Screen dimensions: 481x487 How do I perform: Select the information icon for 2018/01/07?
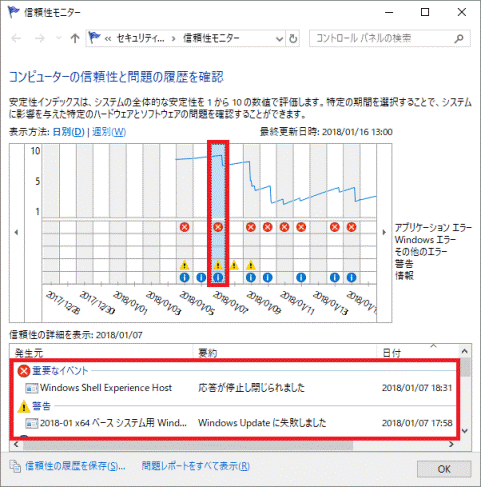click(x=218, y=277)
